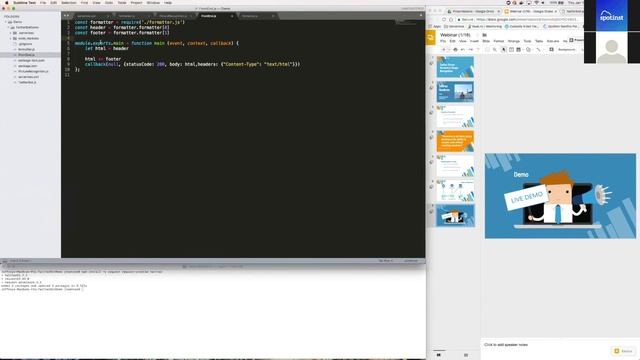Select the text box tool in Slides
The image size is (640, 360).
pos(511,49)
